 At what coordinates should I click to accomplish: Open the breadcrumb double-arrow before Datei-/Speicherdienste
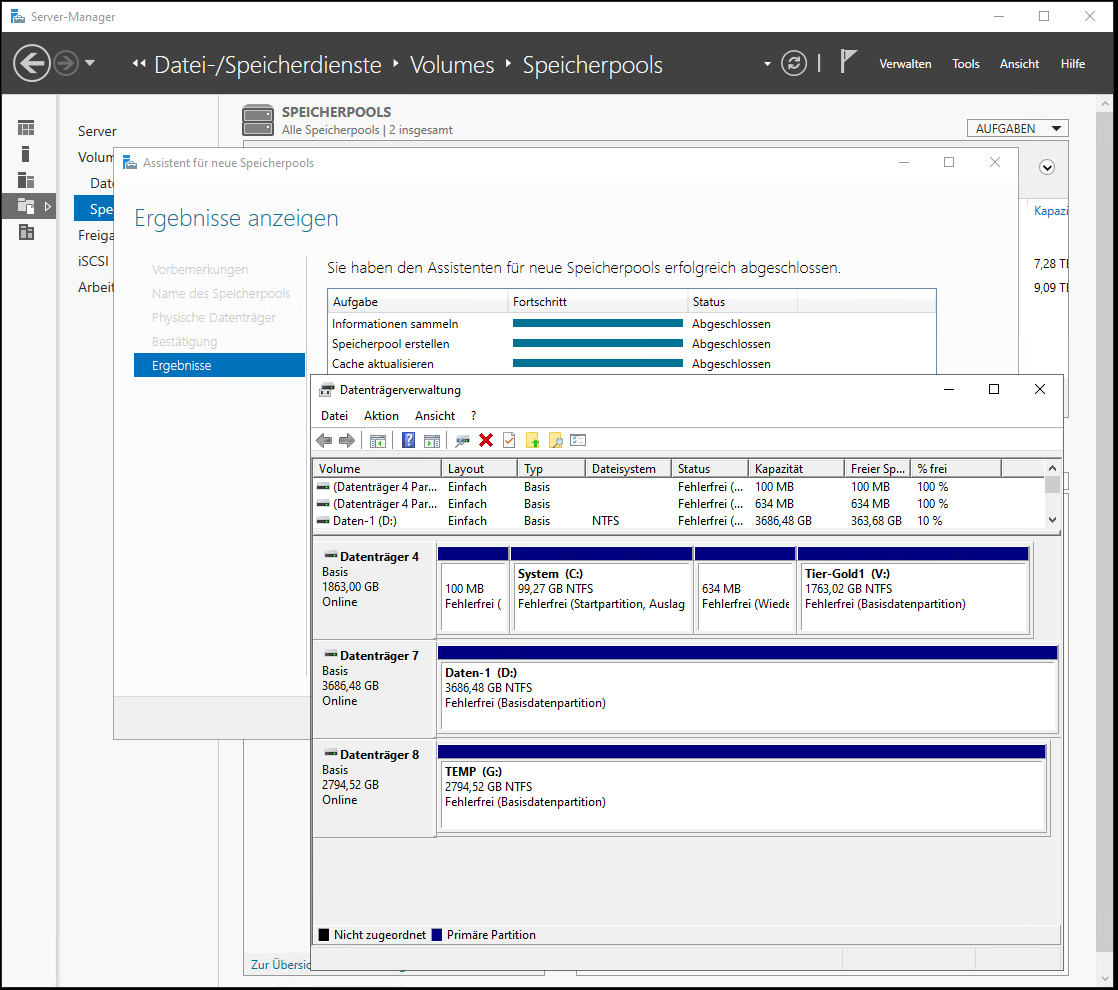[x=139, y=64]
